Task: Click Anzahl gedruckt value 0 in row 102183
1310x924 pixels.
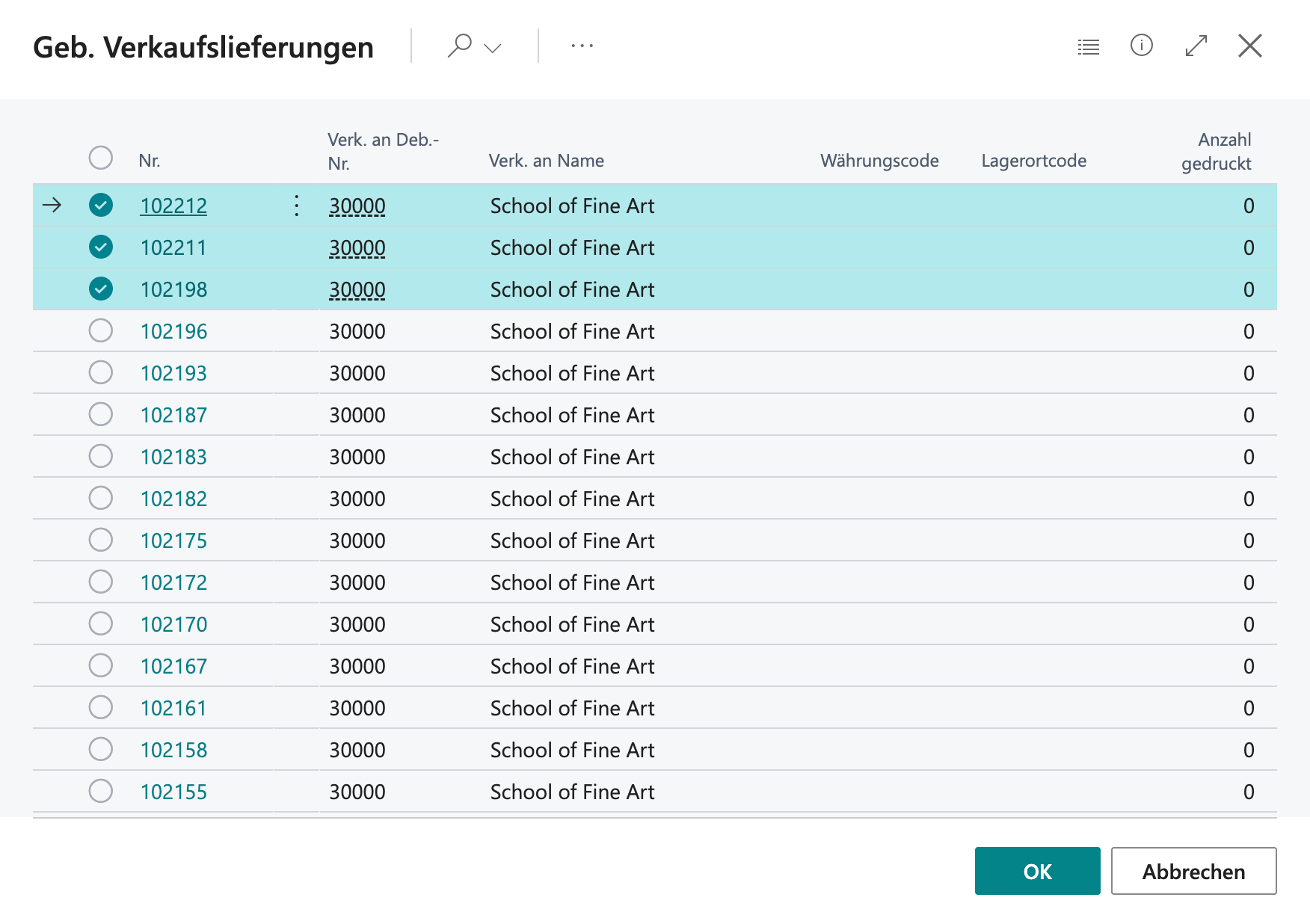Action: click(x=1249, y=457)
